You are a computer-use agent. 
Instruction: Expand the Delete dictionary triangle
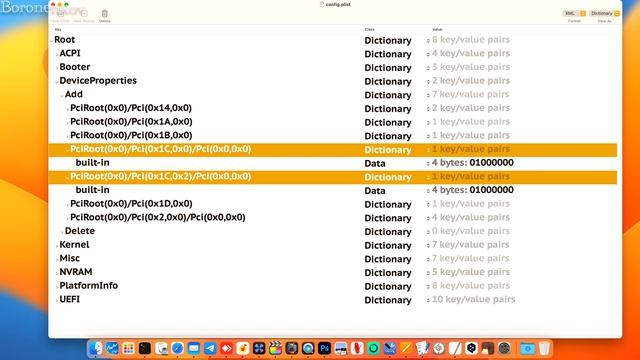62,231
